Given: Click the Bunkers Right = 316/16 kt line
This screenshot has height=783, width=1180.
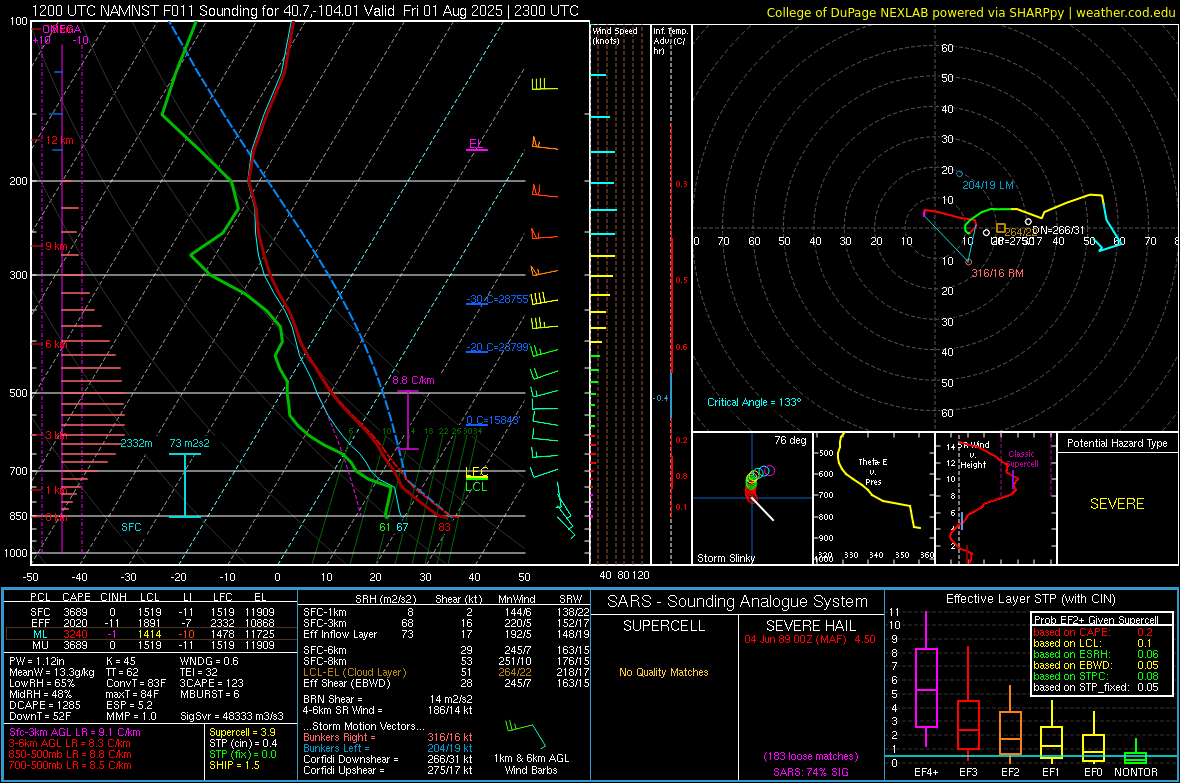Looking at the screenshot, I should click(388, 737).
